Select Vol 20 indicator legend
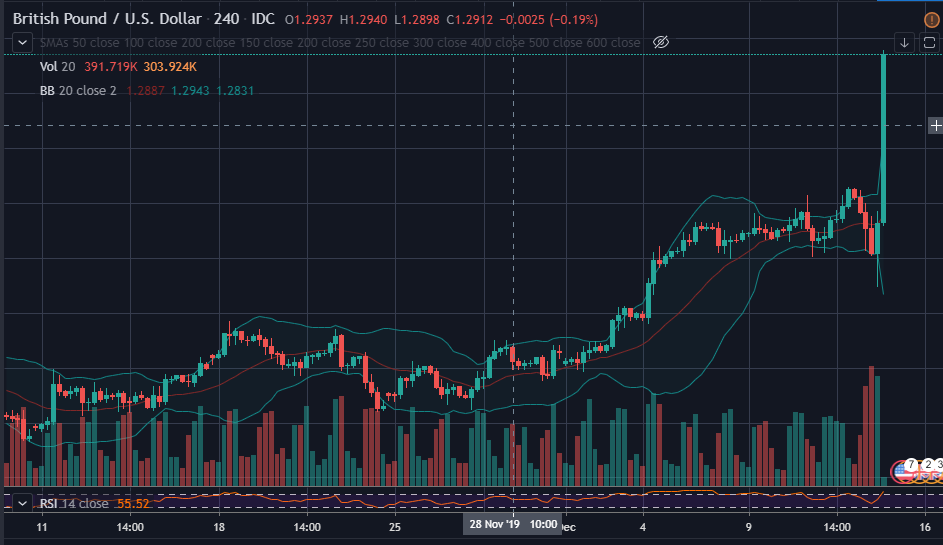Viewport: 943px width, 545px height. [x=57, y=67]
